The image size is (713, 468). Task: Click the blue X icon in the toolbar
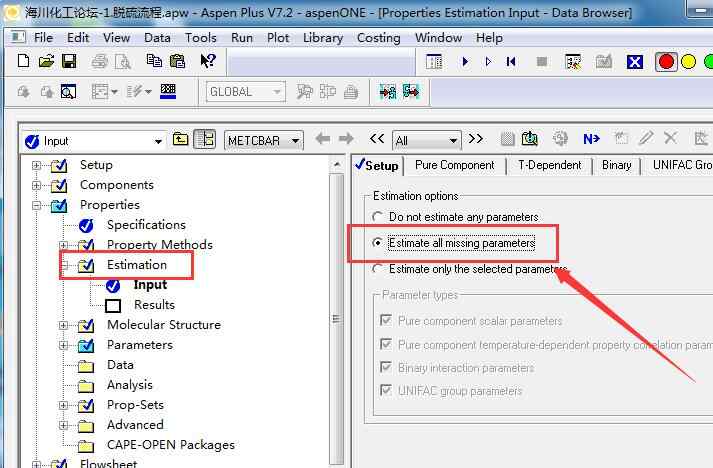635,62
